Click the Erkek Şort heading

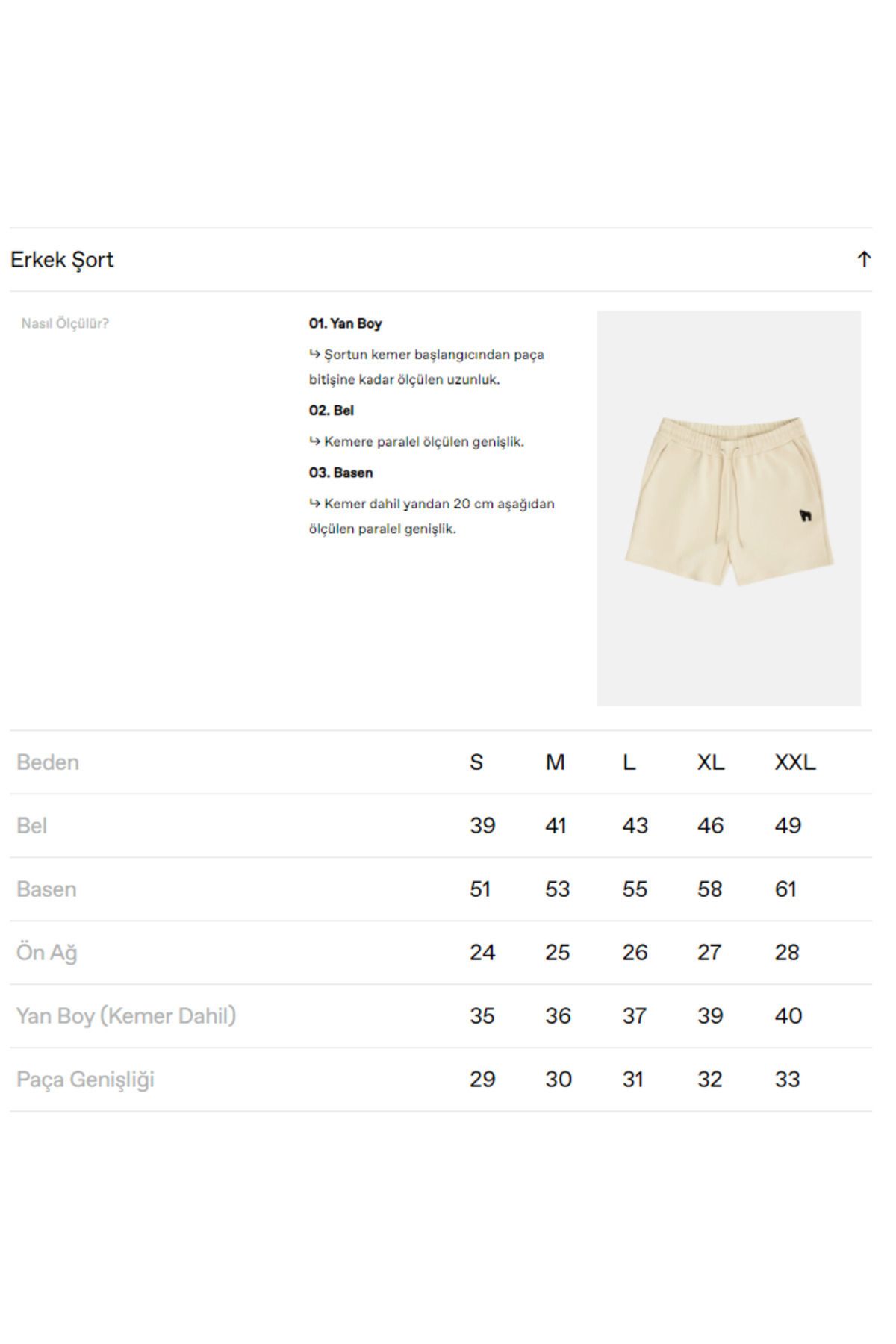point(62,260)
